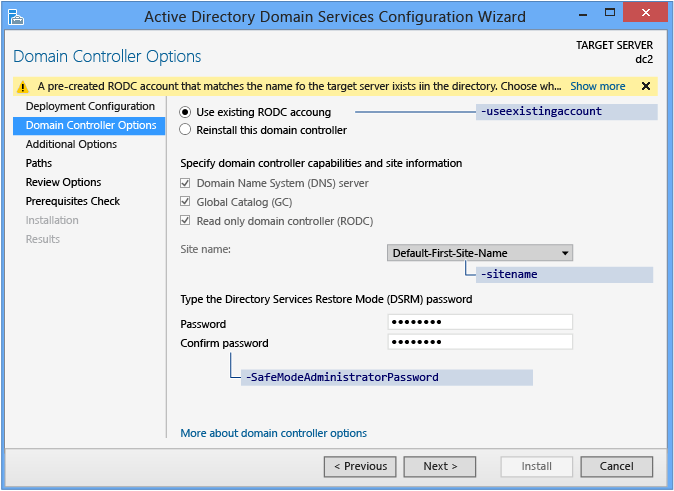Viewport: 674px width, 491px height.
Task: Click the wizard app icon in title bar
Action: tap(16, 17)
